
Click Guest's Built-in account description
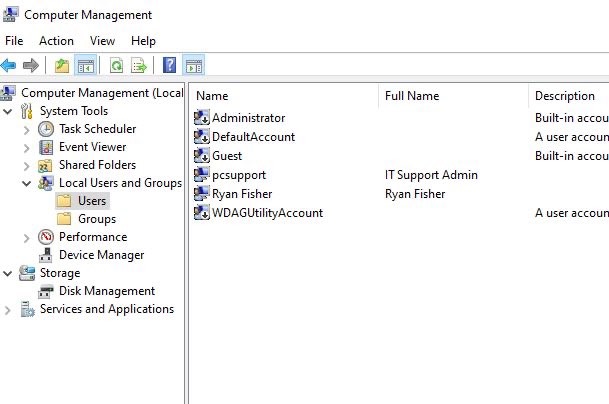coord(572,156)
